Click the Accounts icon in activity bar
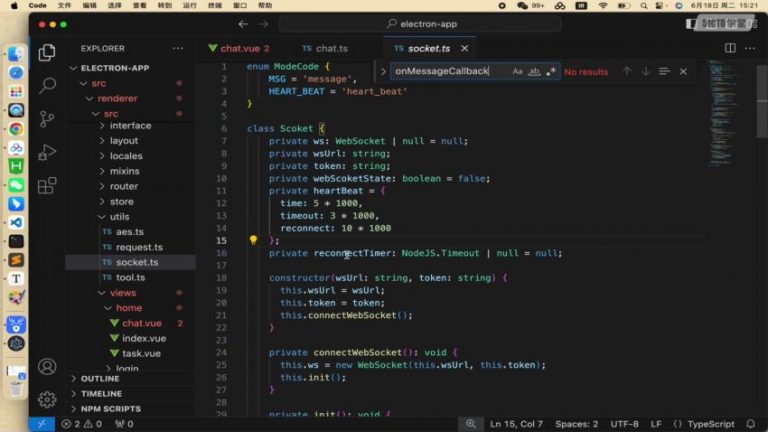768x432 pixels. 47,367
